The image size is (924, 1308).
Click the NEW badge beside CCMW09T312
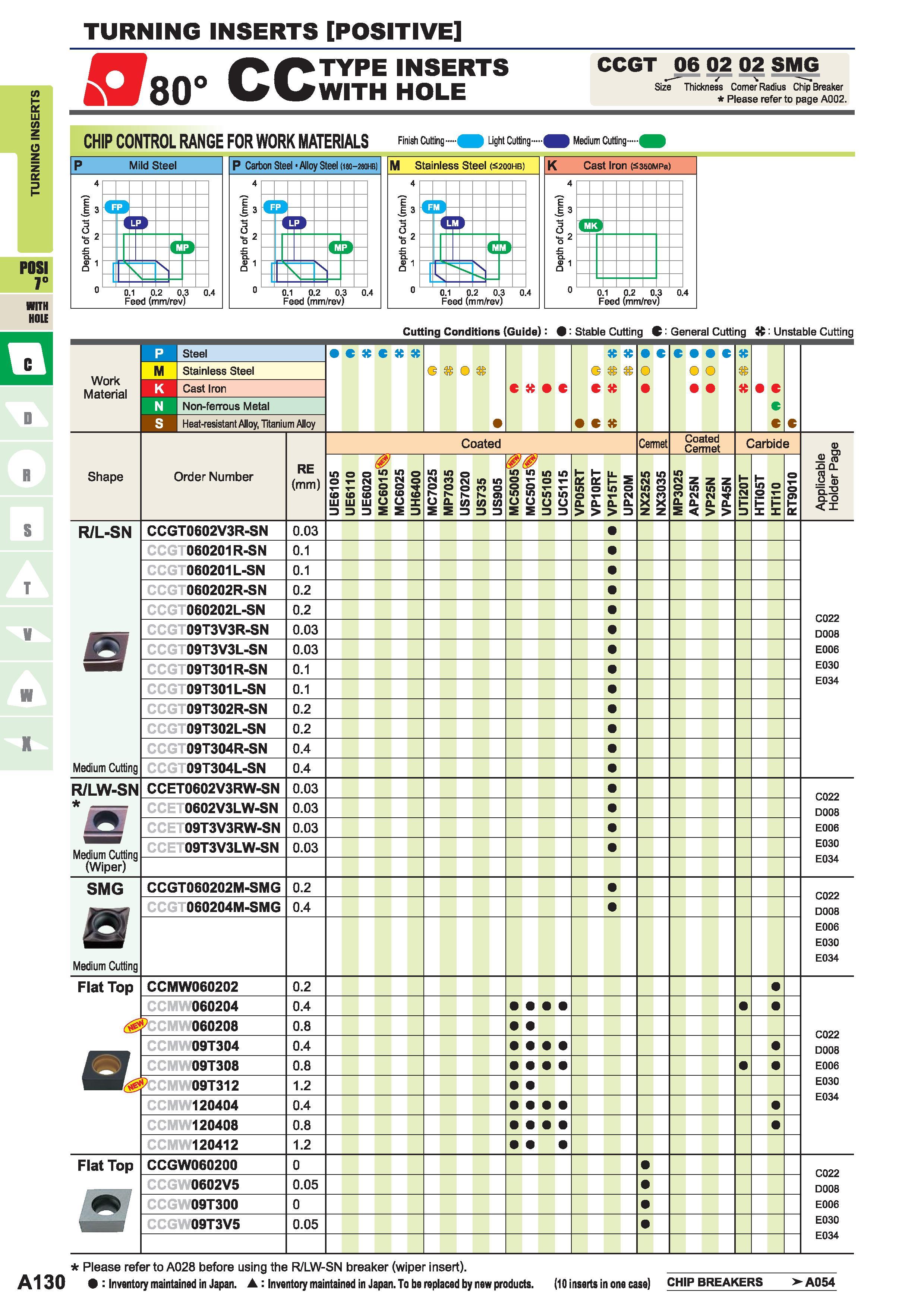pos(135,1085)
